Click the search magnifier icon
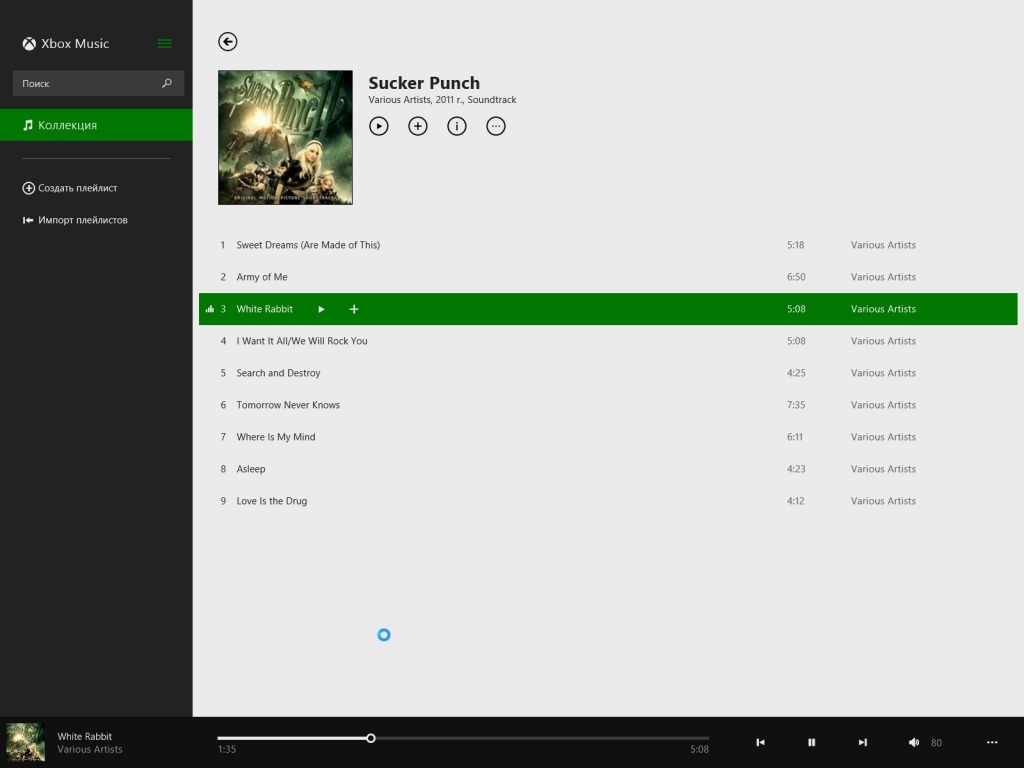 167,83
